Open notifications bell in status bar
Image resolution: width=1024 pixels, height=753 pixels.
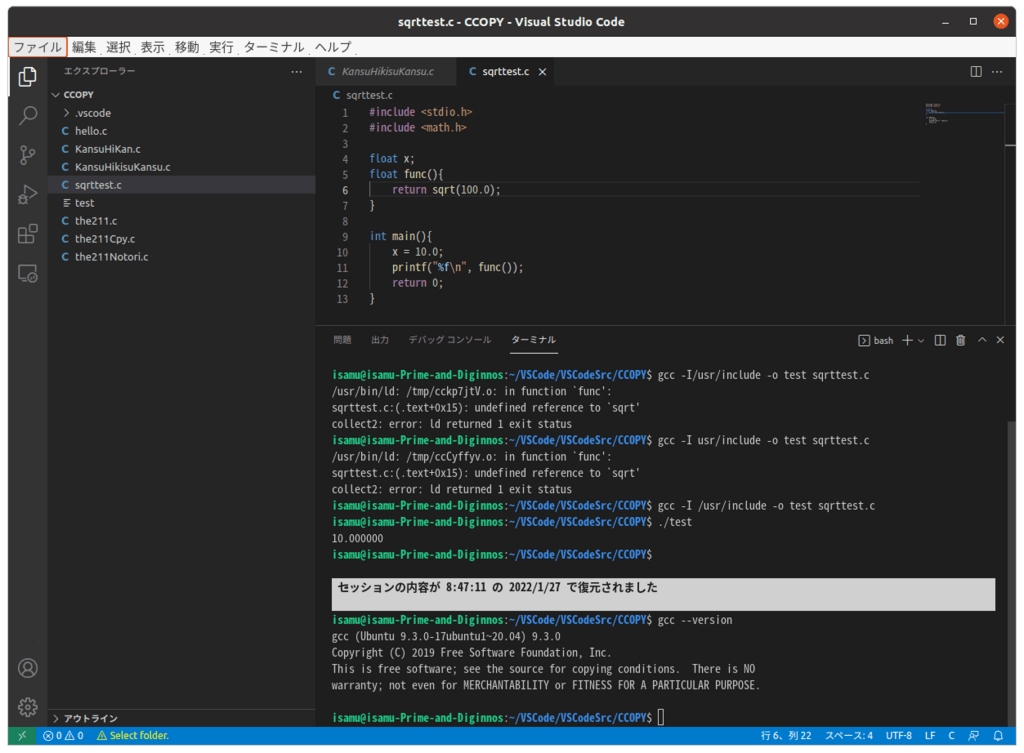point(998,735)
